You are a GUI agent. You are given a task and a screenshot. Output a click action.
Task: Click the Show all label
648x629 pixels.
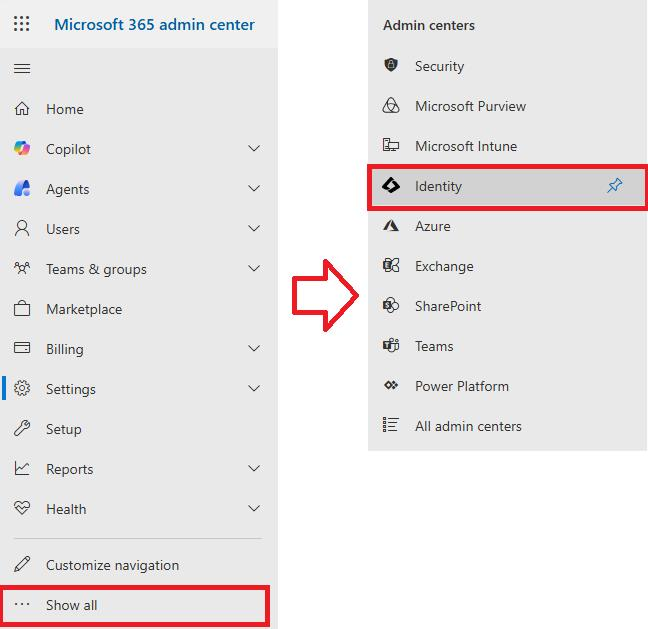point(71,605)
